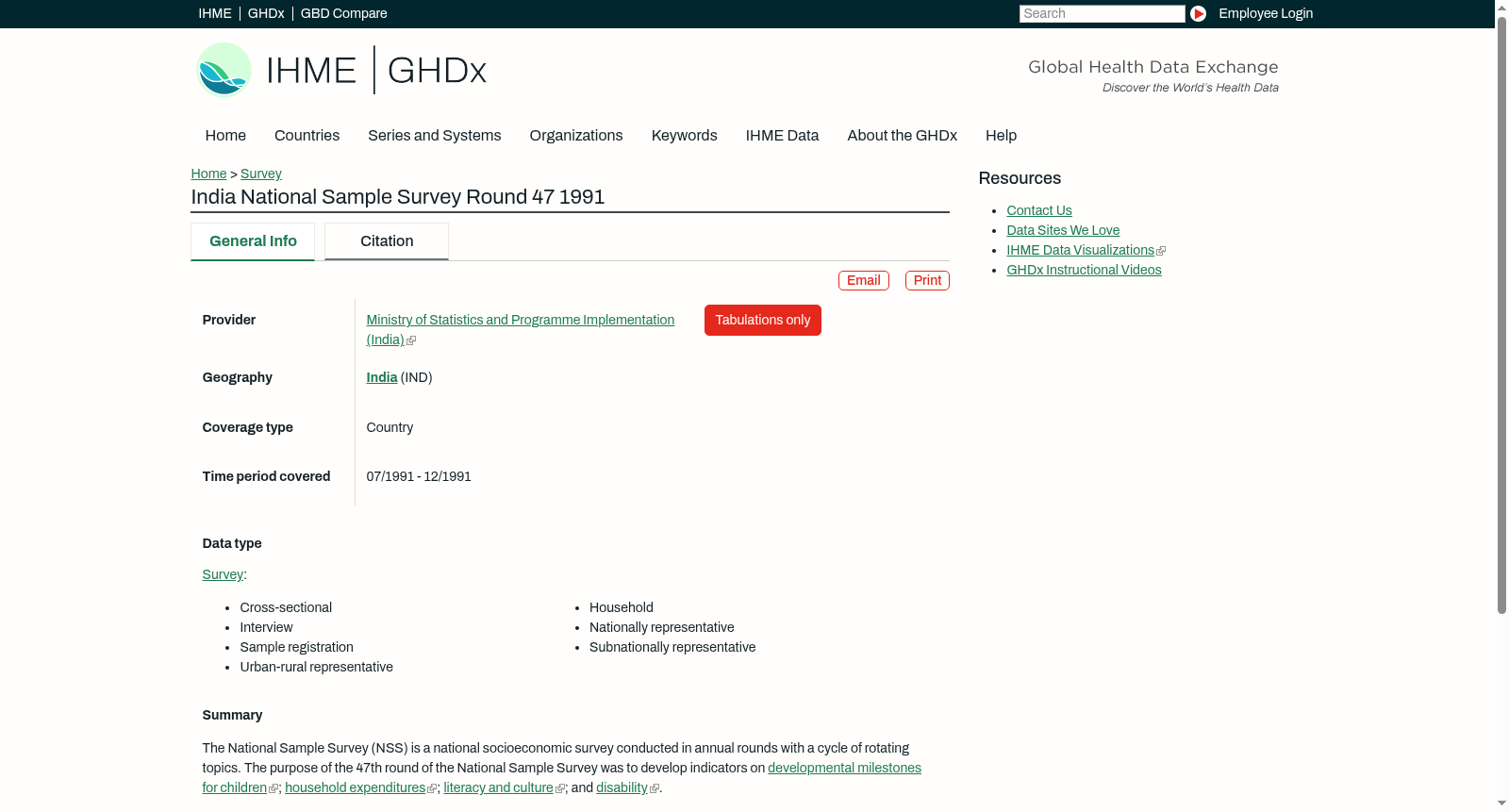The height and width of the screenshot is (812, 1509).
Task: Click the Sample registration list item
Action: [x=297, y=647]
